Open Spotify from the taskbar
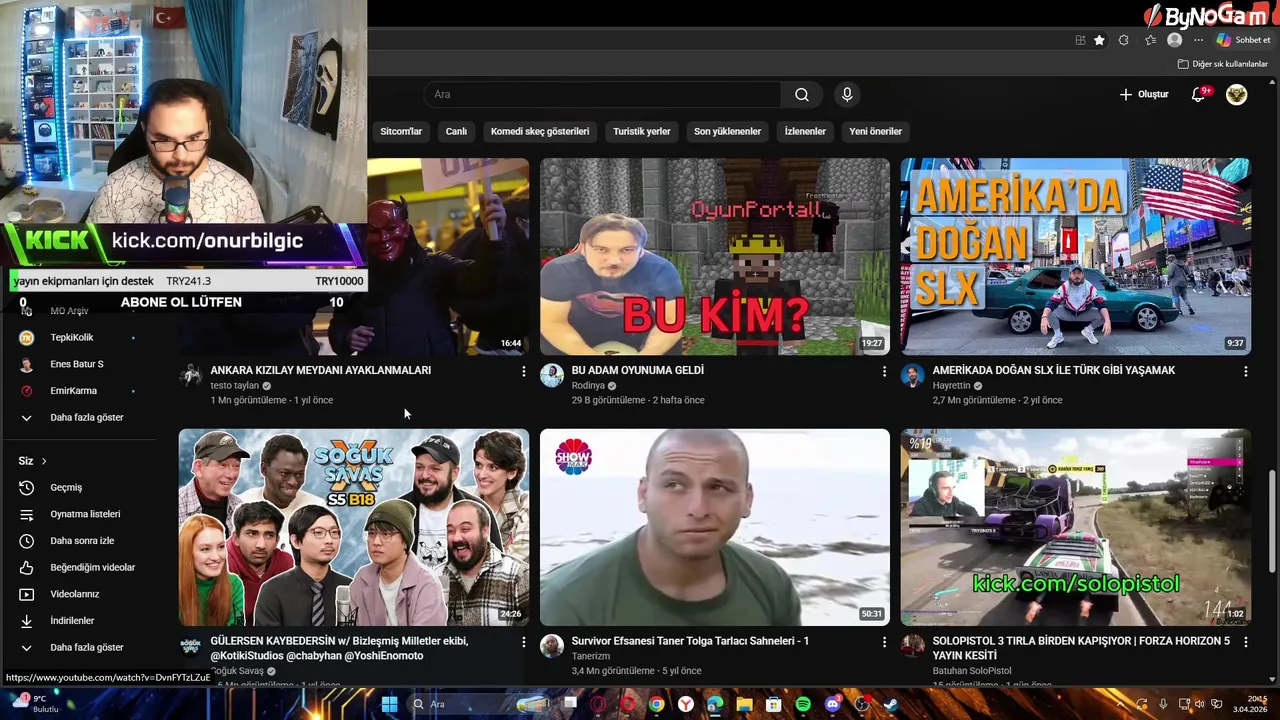Viewport: 1280px width, 720px height. click(803, 704)
